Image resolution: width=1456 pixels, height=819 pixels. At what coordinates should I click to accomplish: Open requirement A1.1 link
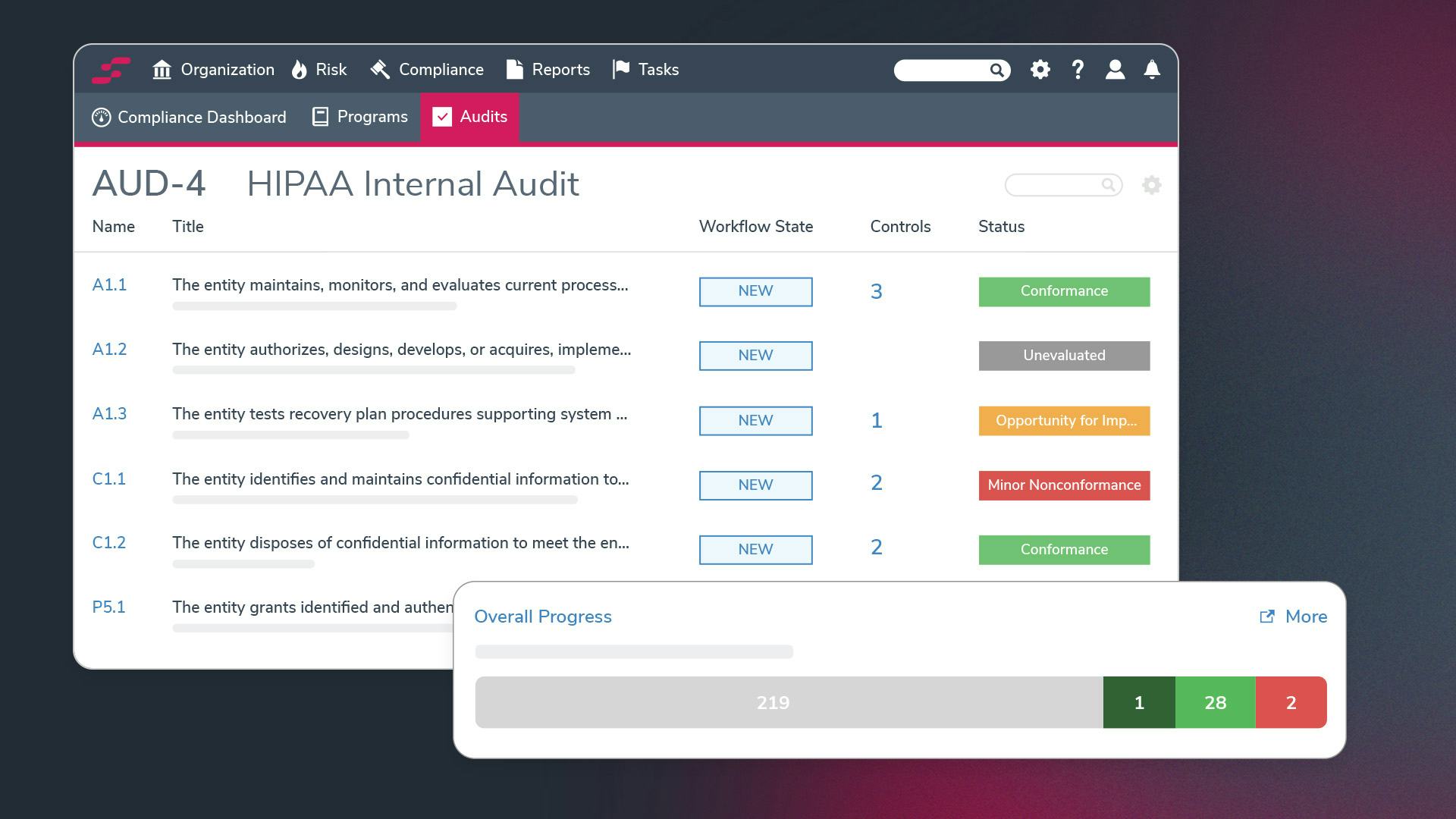point(109,285)
